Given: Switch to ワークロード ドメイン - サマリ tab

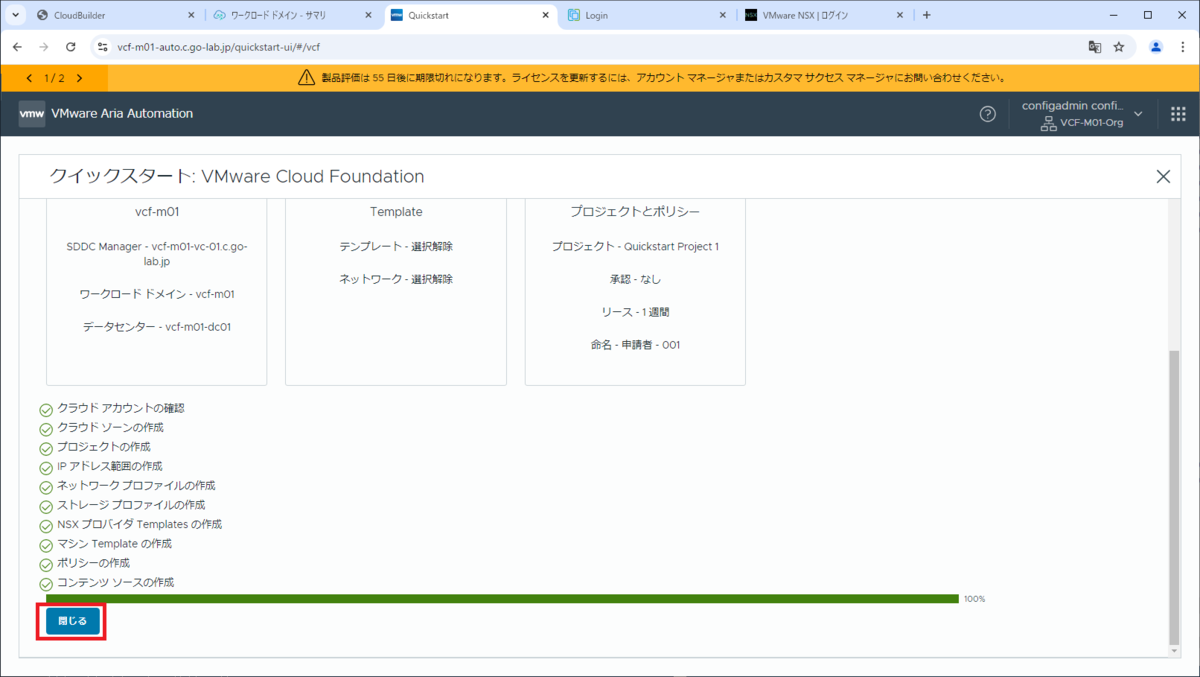Looking at the screenshot, I should (x=295, y=15).
